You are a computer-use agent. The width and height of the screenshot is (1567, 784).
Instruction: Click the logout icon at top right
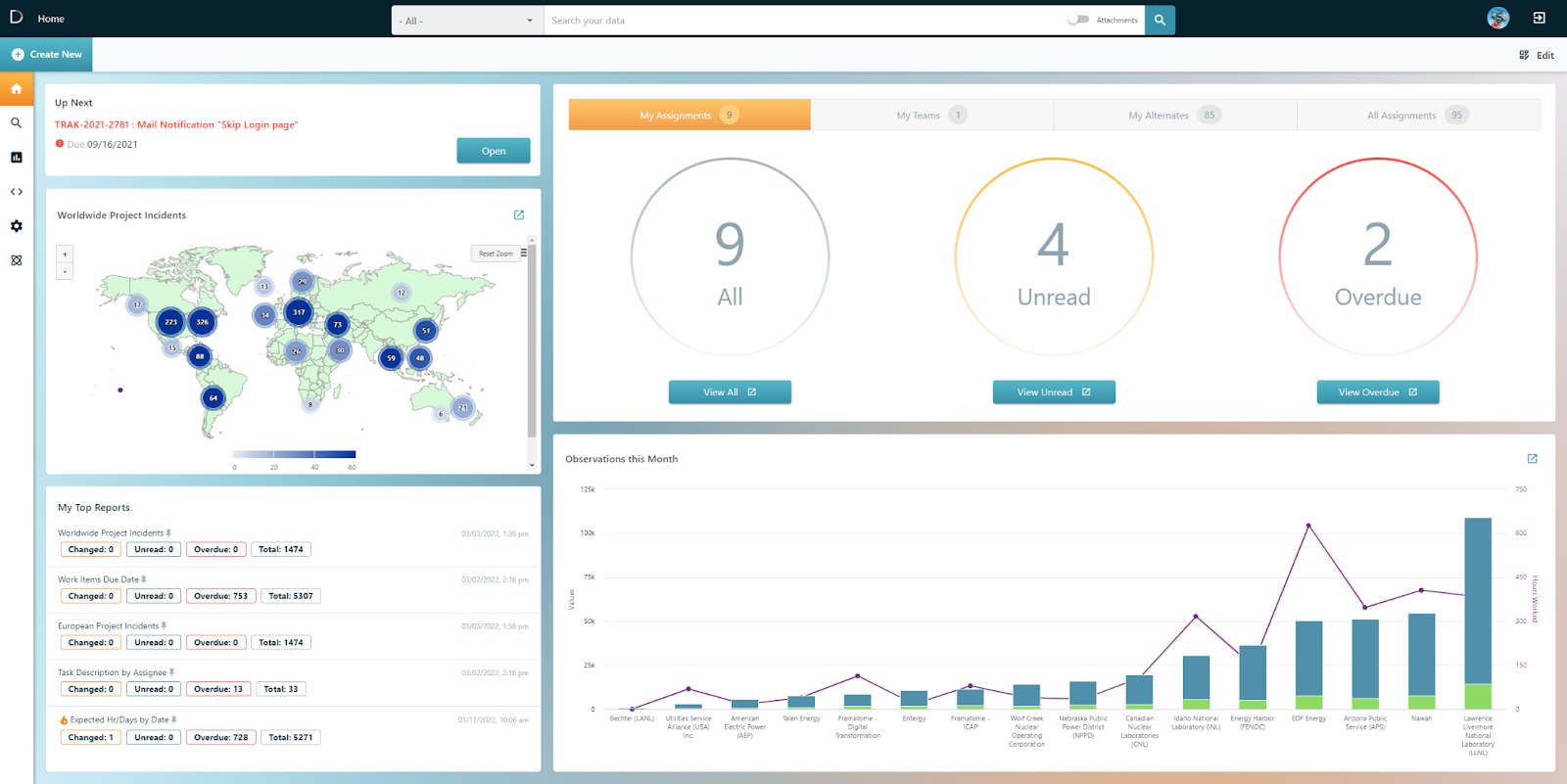[1540, 18]
